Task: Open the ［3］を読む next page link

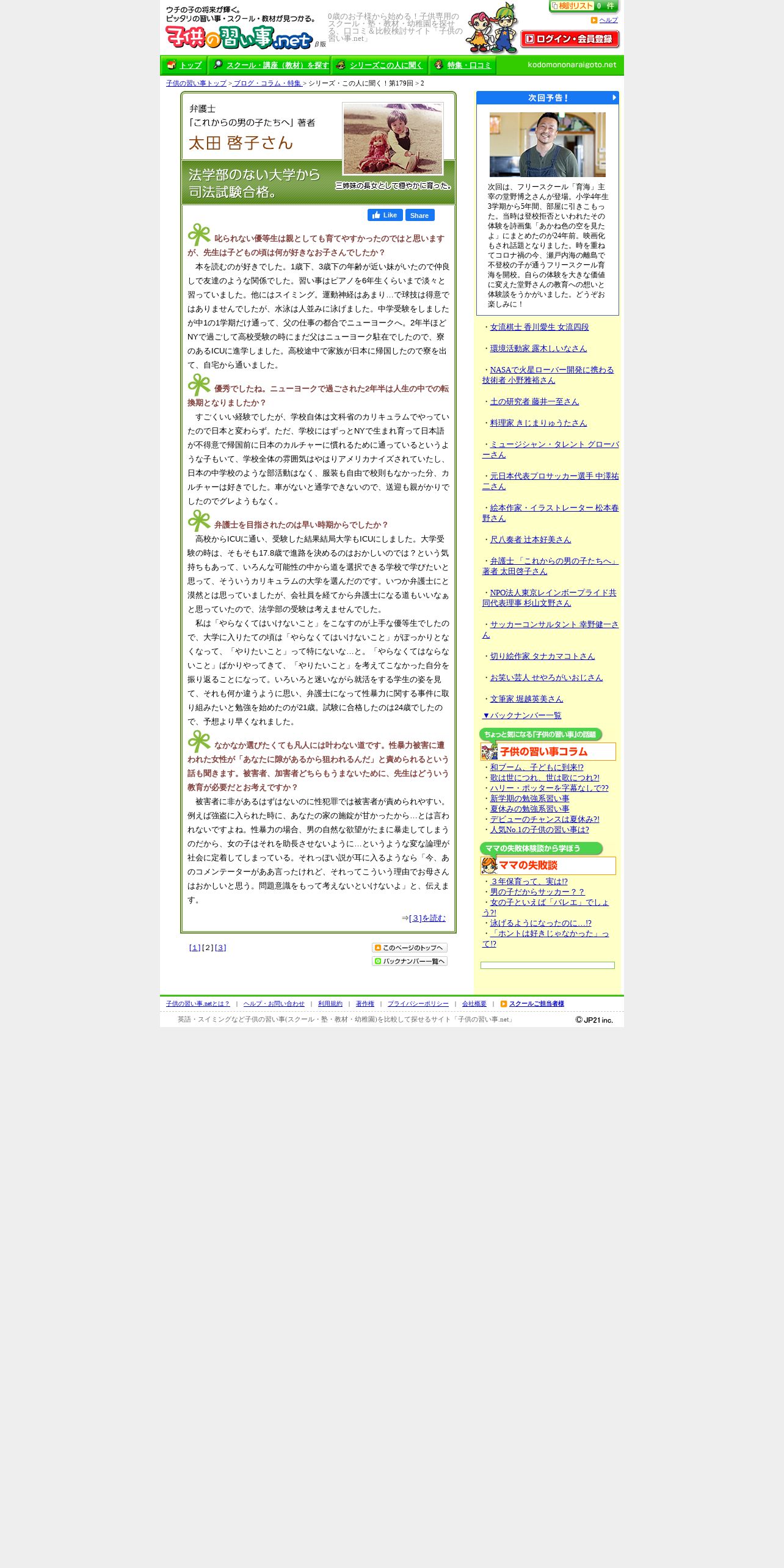Action: (x=427, y=918)
